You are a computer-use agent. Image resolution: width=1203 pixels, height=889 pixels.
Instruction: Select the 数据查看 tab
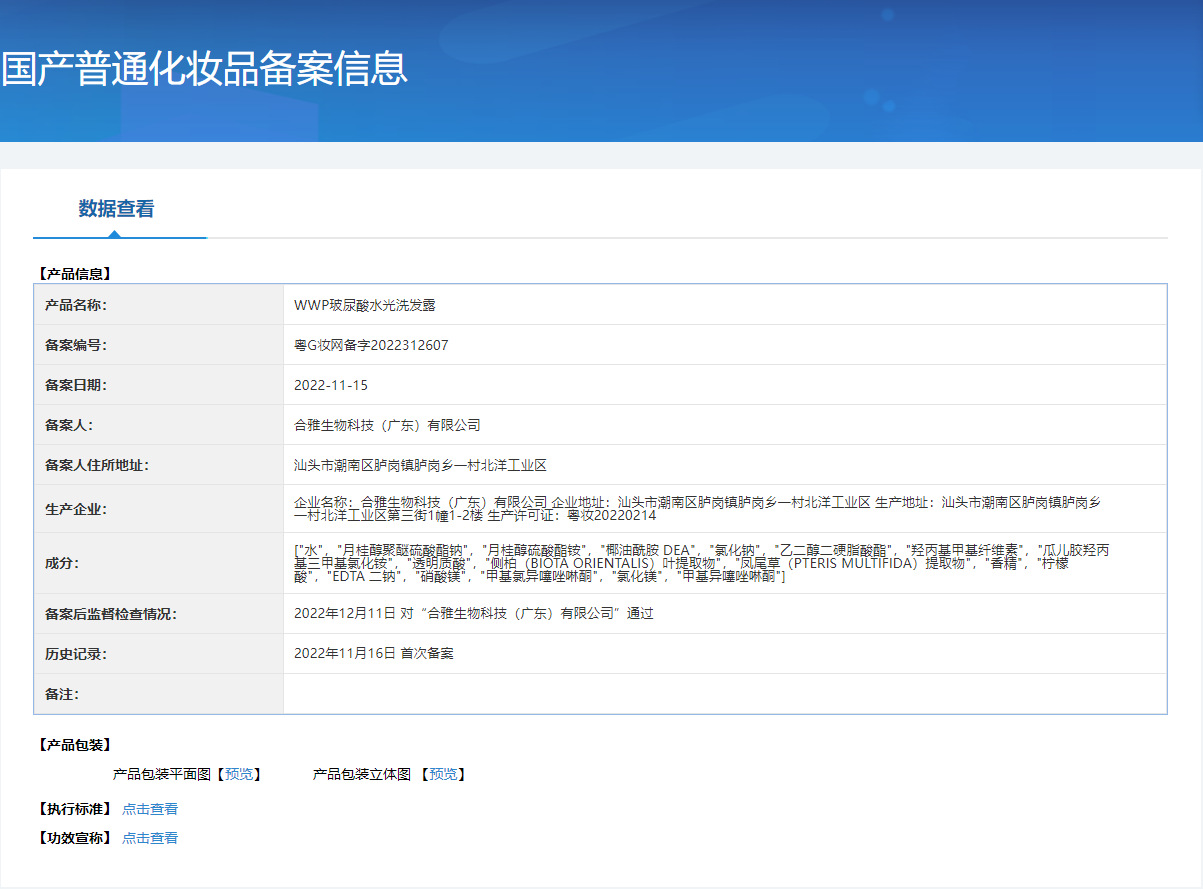tap(117, 209)
